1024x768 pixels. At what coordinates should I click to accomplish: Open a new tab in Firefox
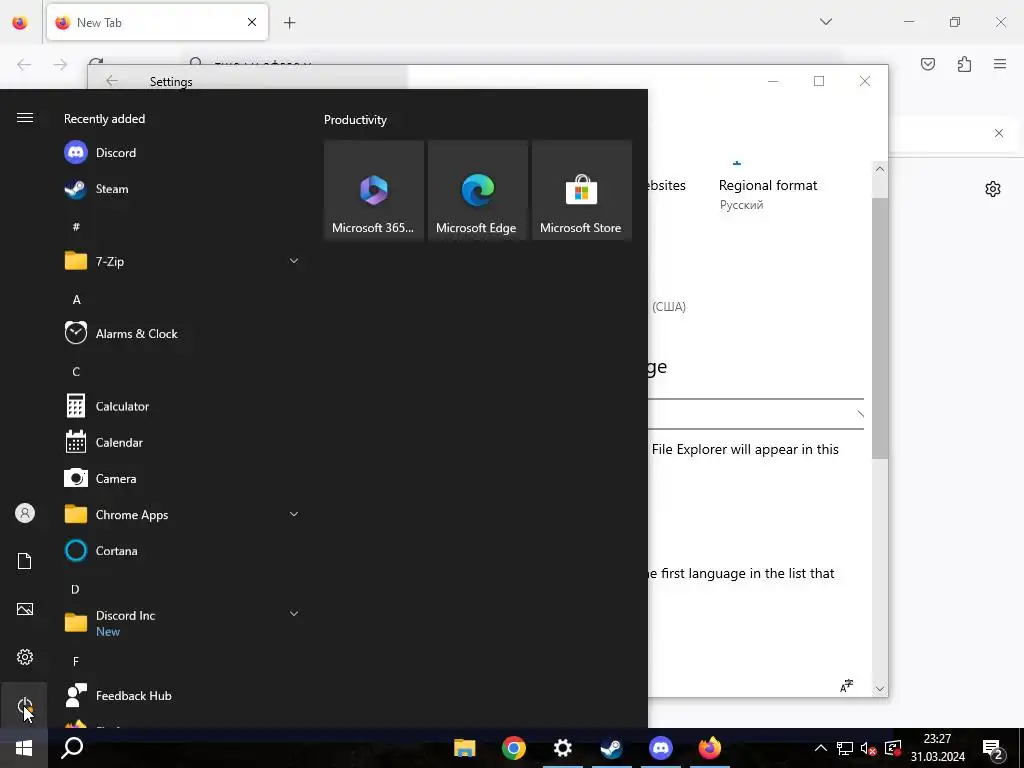pos(290,23)
